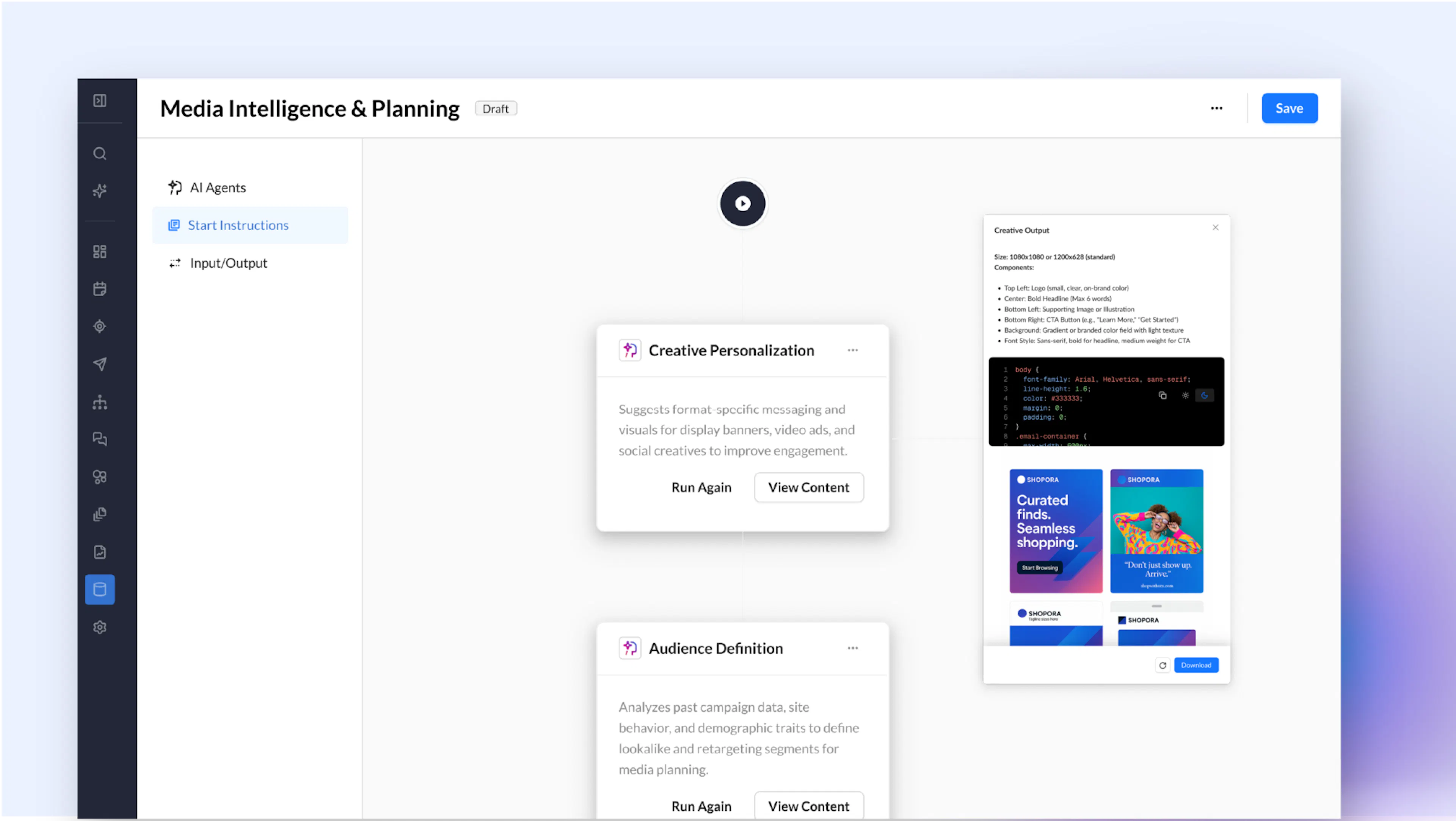
Task: Open the "Don't just show up" ad thumbnail
Action: pyautogui.click(x=1156, y=532)
